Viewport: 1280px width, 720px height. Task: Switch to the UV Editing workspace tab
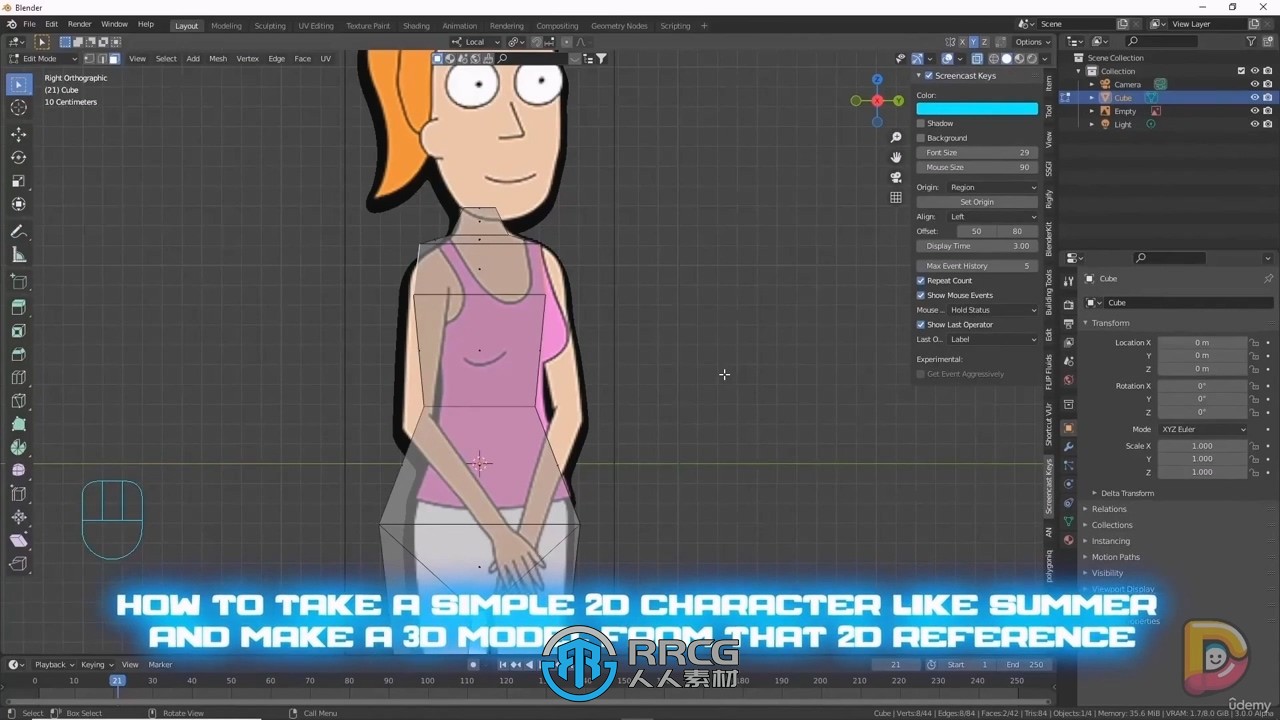click(x=316, y=26)
